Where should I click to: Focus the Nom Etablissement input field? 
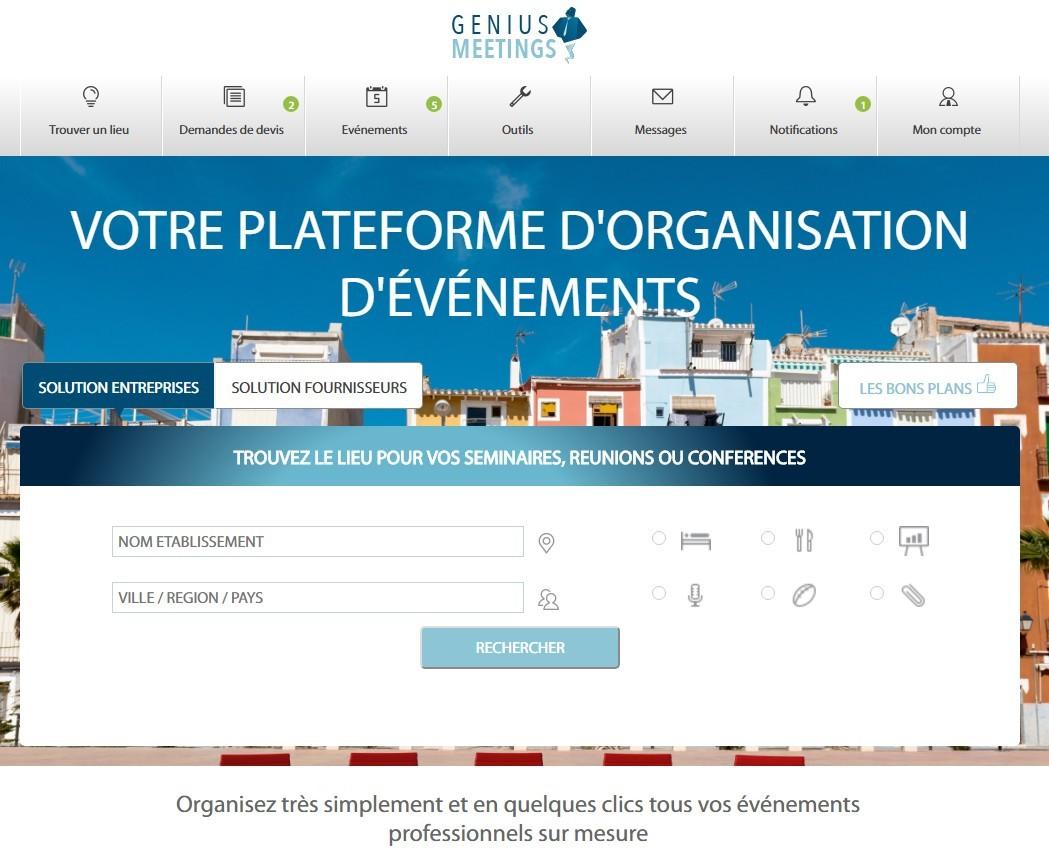click(x=318, y=541)
